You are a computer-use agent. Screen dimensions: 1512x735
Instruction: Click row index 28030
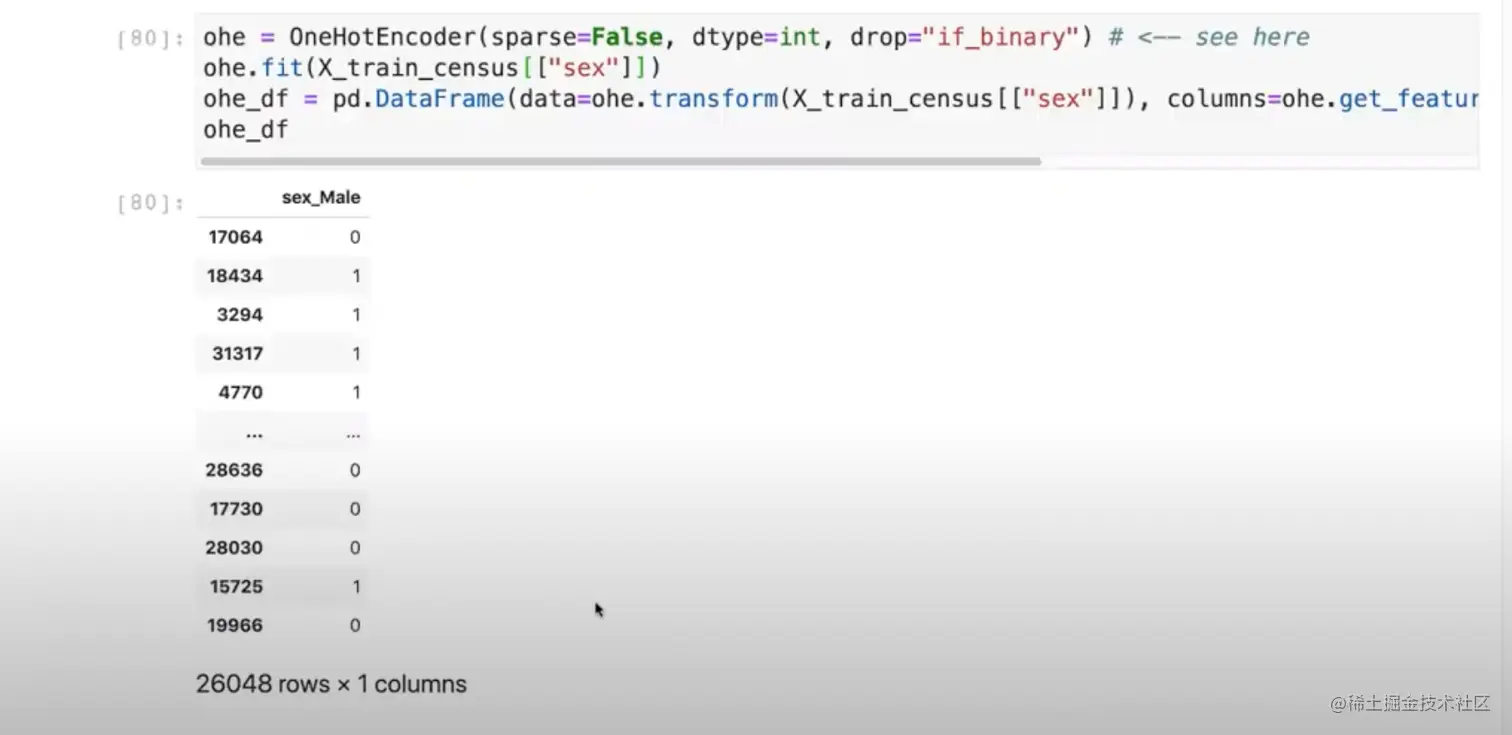tap(234, 548)
